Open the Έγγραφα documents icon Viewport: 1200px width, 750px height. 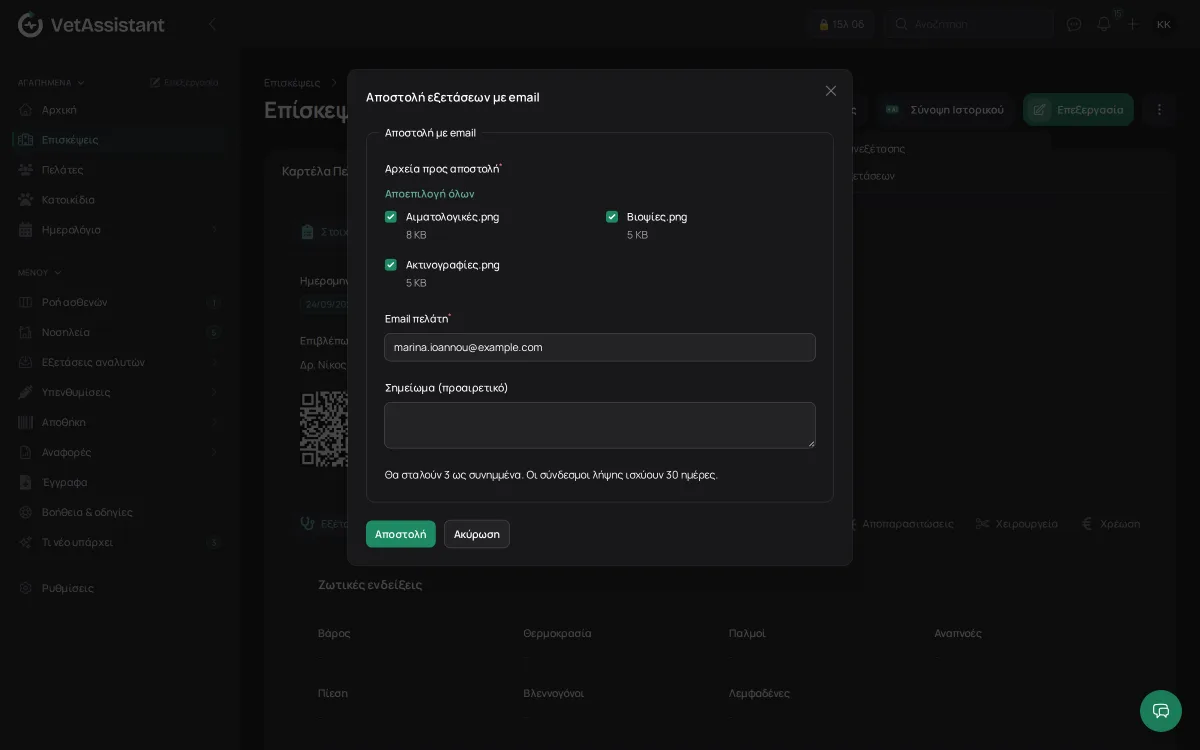click(25, 482)
